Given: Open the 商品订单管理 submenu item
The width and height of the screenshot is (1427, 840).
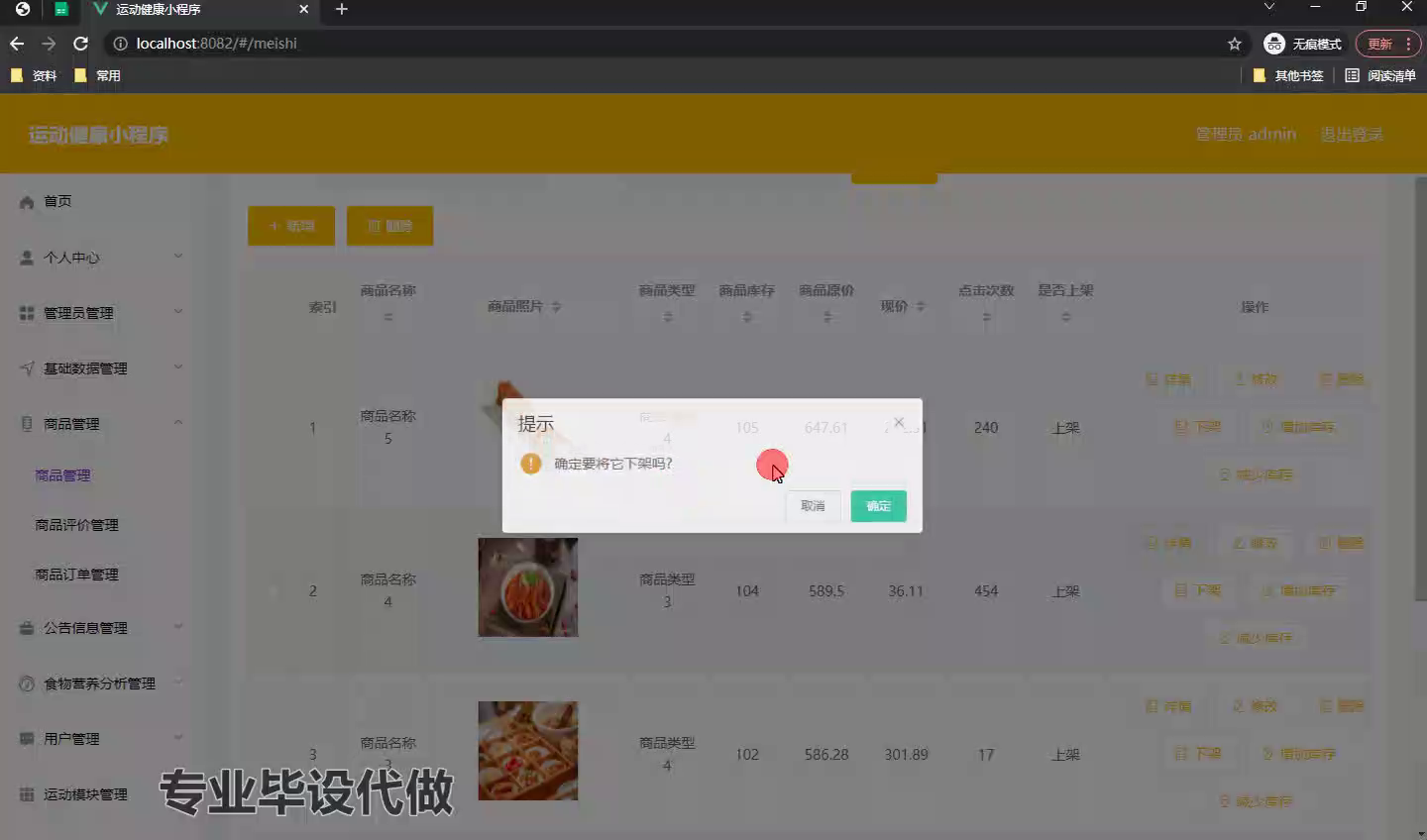Looking at the screenshot, I should pyautogui.click(x=76, y=575).
